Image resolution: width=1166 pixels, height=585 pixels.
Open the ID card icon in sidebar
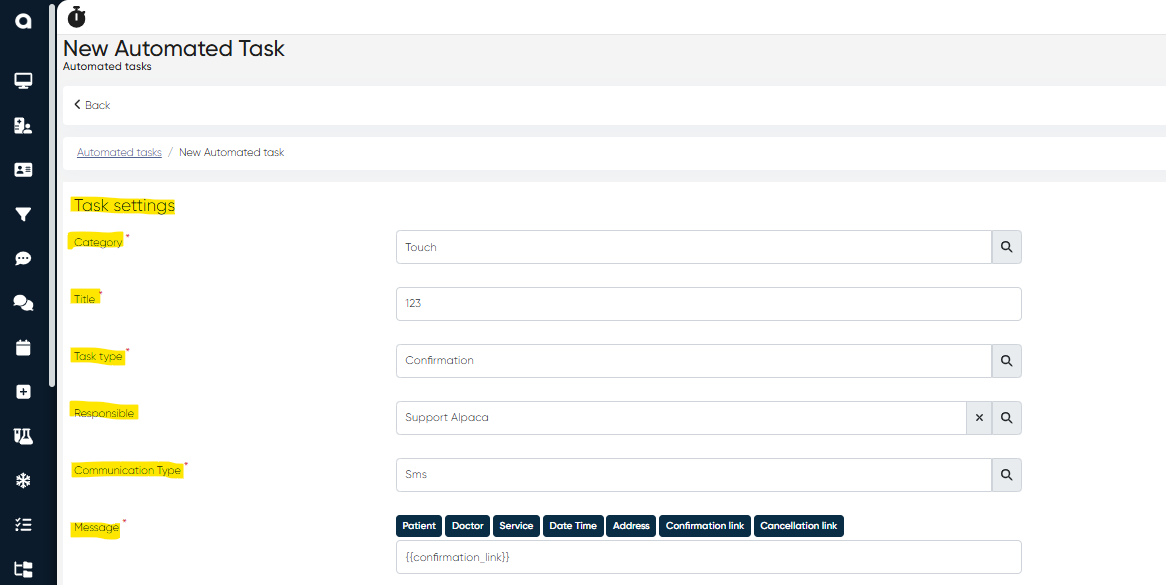[x=23, y=170]
